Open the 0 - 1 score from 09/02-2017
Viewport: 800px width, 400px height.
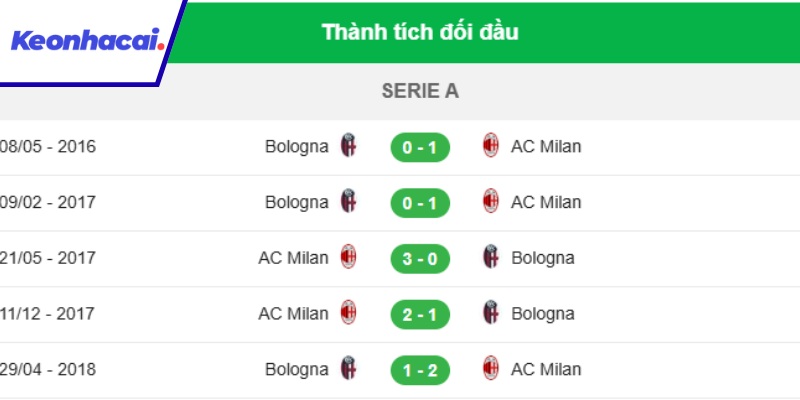(420, 203)
